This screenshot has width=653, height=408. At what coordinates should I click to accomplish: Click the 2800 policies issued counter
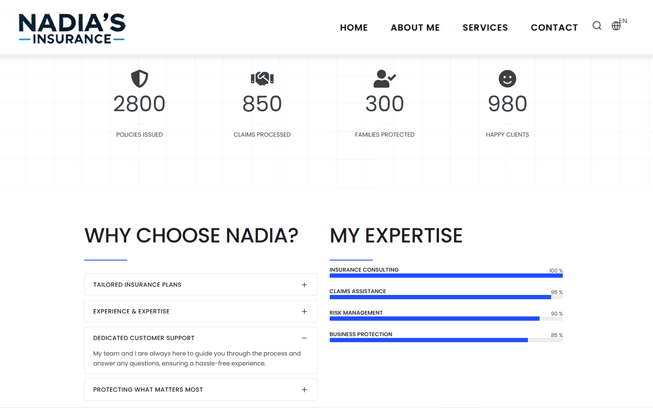[x=139, y=104]
